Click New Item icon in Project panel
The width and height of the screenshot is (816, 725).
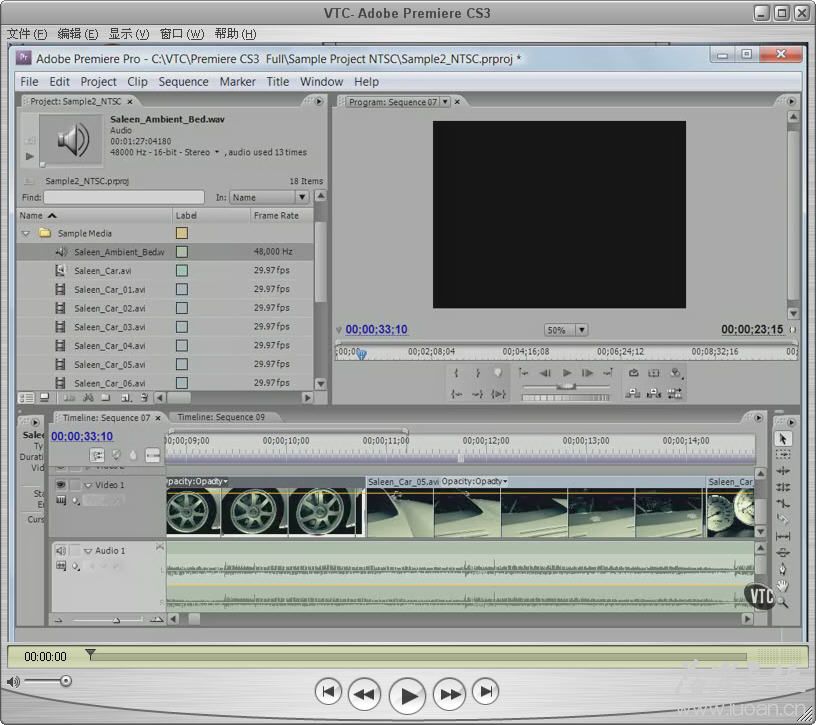pyautogui.click(x=126, y=398)
